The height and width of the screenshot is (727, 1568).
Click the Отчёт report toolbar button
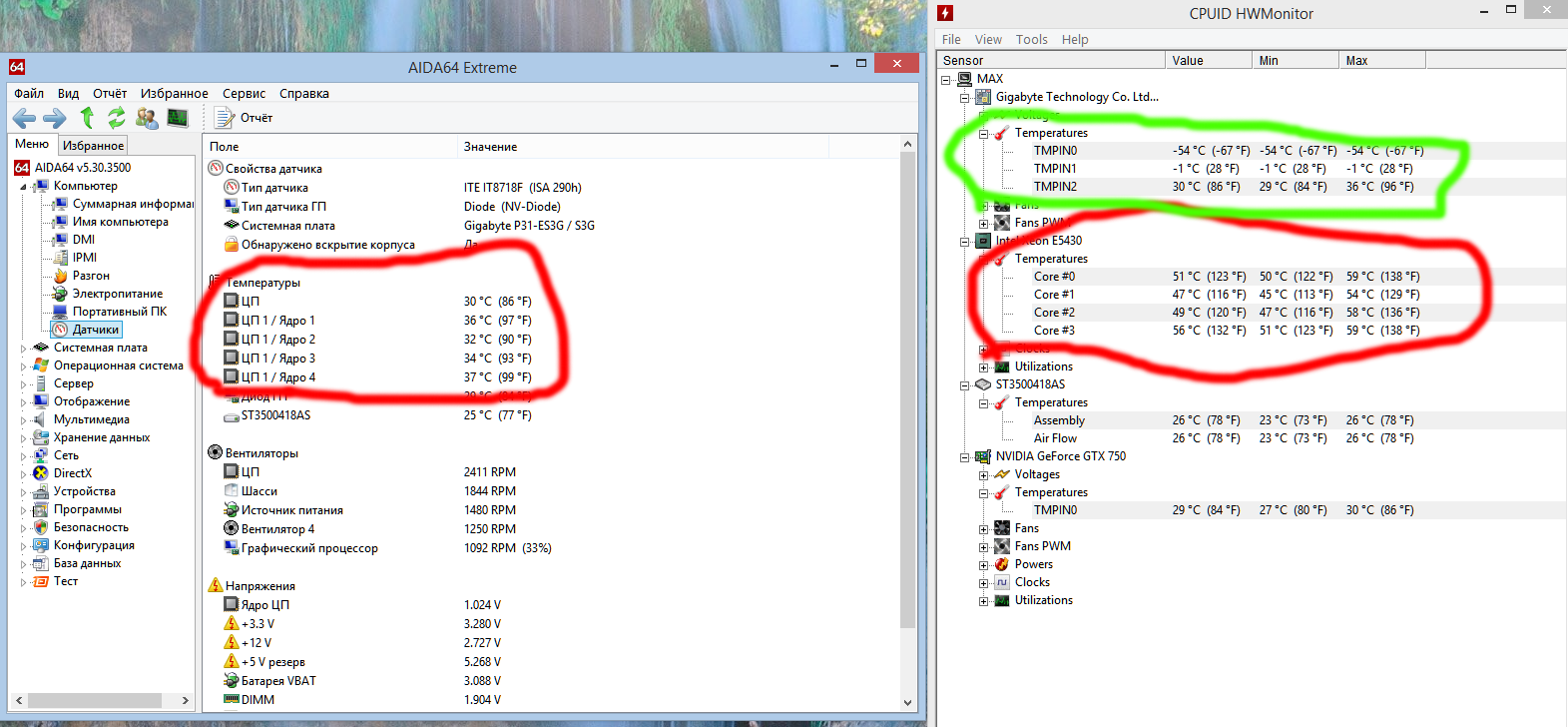click(246, 118)
